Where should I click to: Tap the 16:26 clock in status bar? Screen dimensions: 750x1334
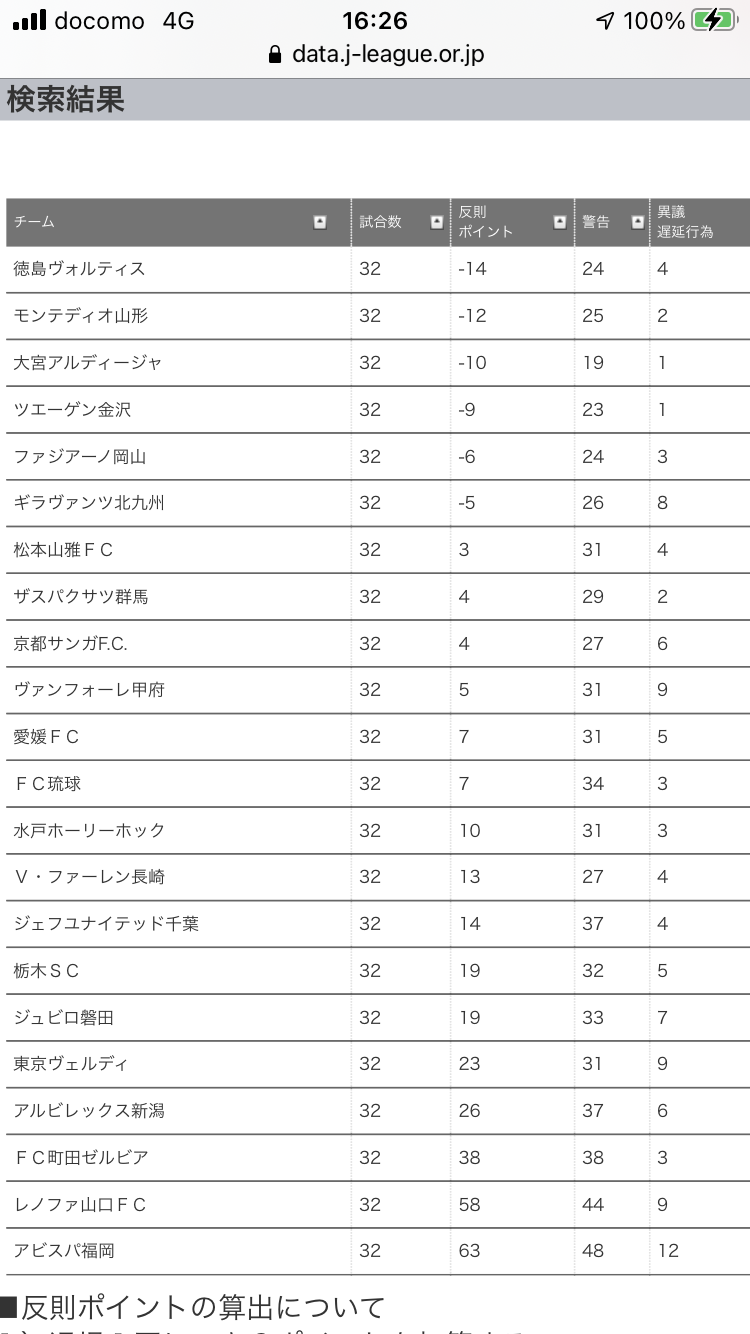pyautogui.click(x=375, y=21)
